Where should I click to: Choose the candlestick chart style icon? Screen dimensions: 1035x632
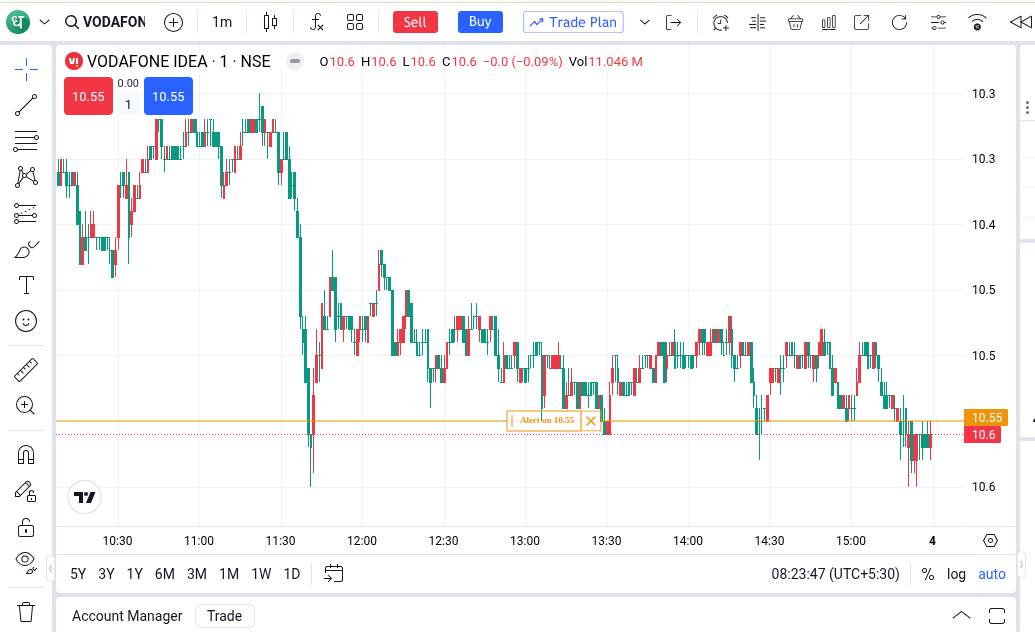pos(270,22)
